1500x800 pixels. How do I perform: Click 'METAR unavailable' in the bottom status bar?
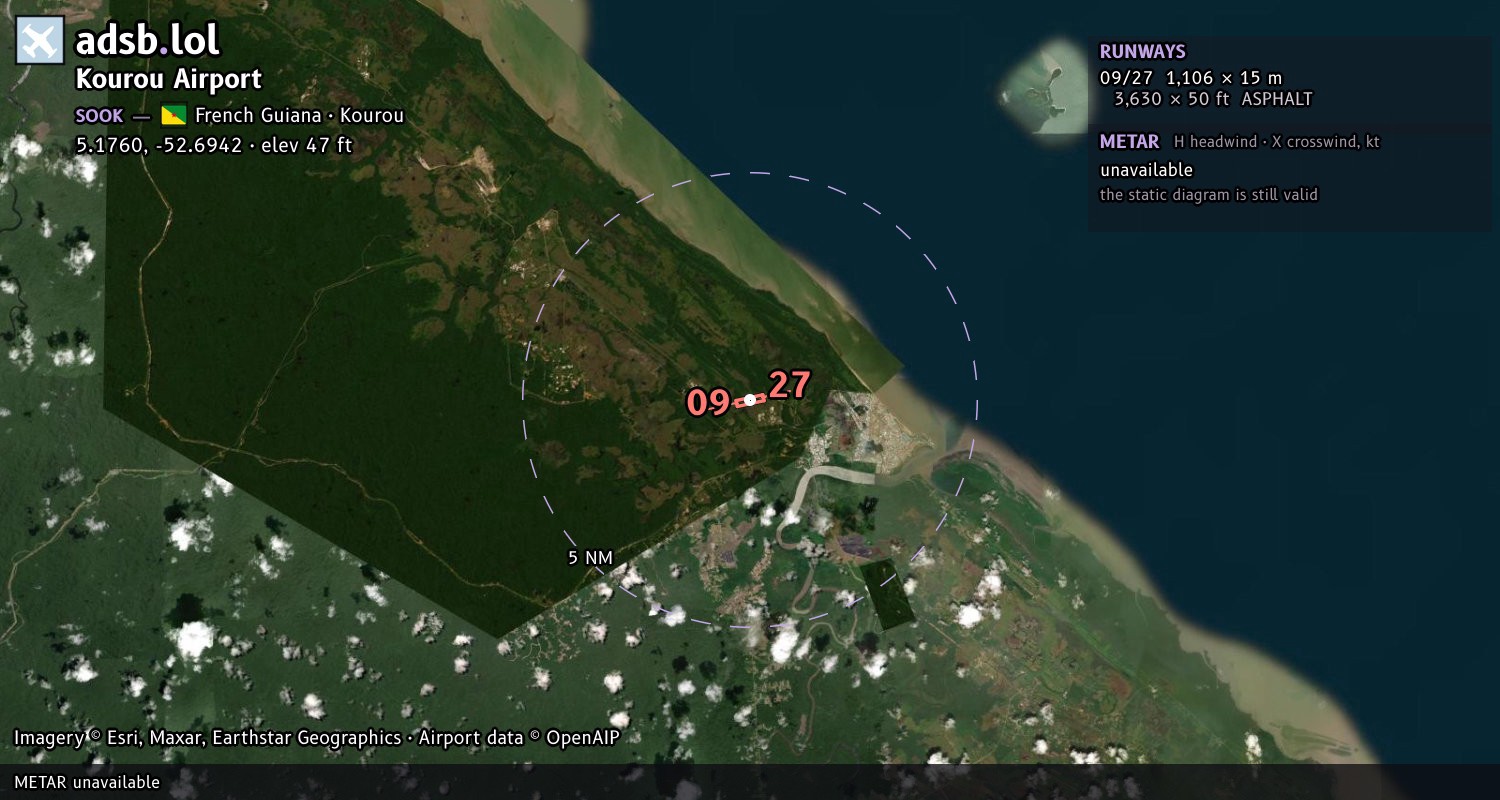point(87,782)
